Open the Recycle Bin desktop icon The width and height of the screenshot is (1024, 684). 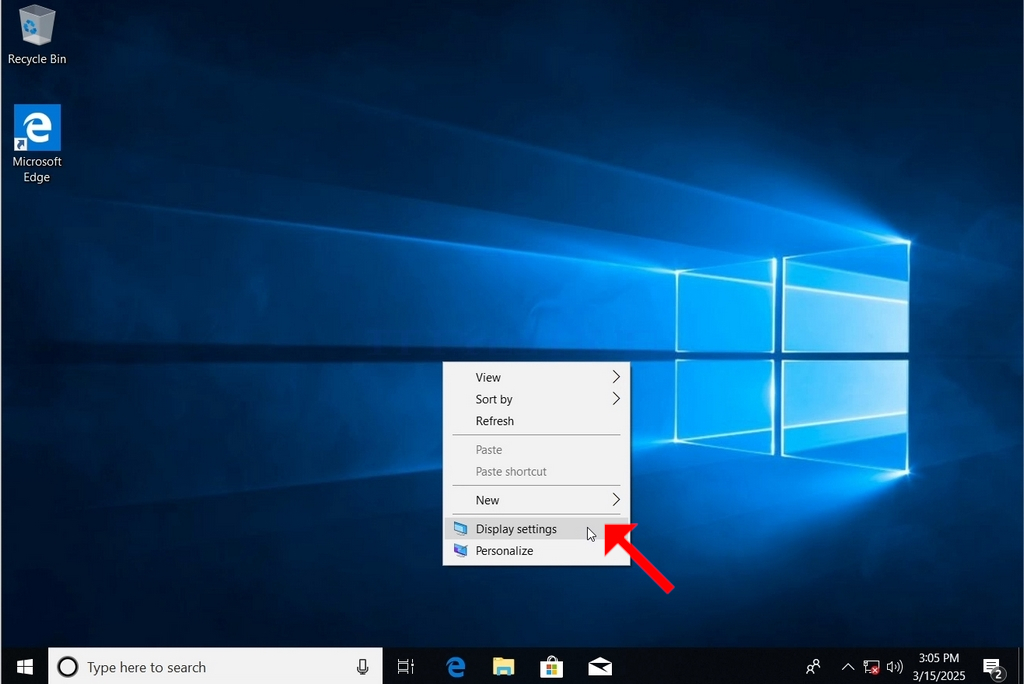tap(37, 35)
